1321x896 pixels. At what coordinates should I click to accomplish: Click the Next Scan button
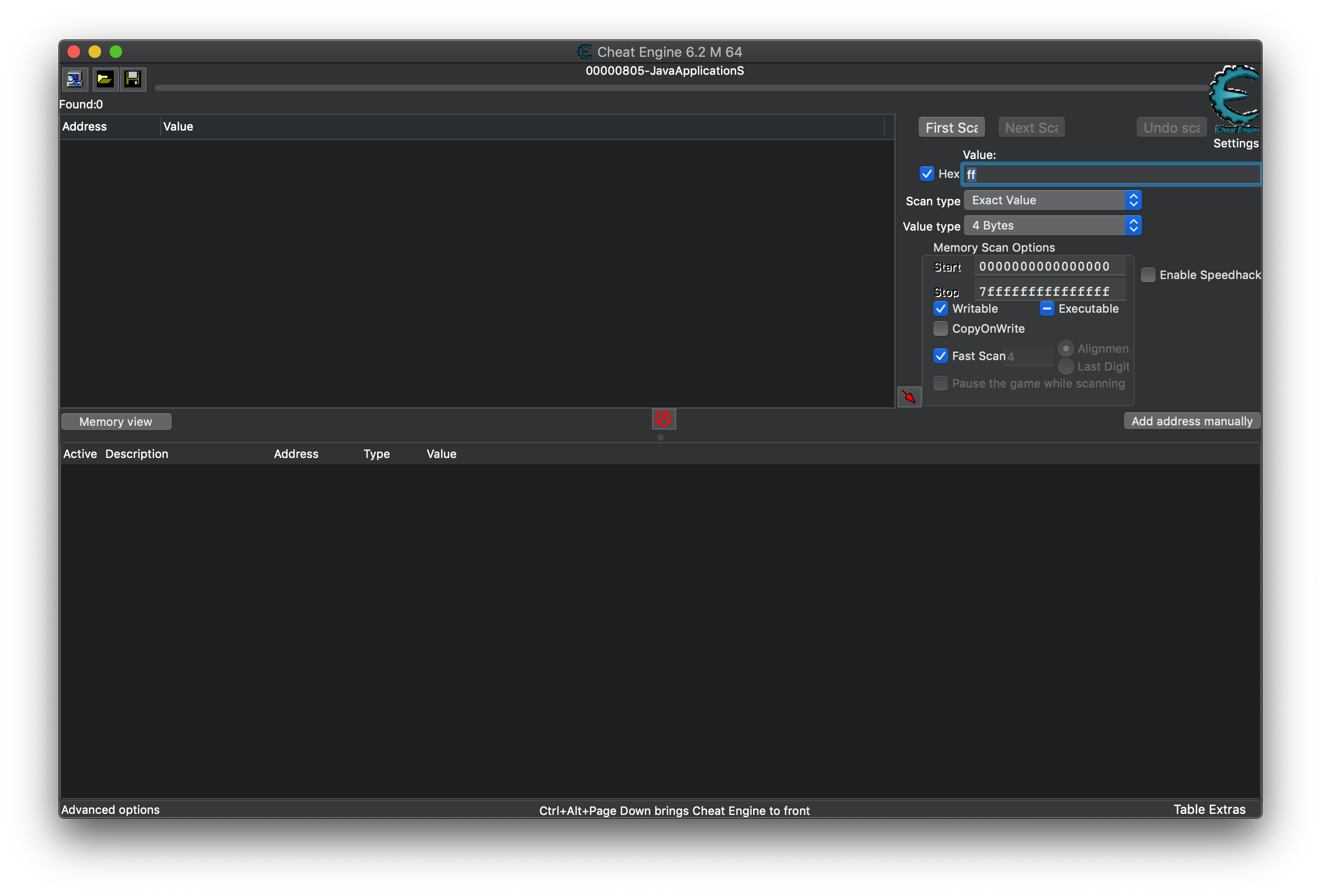(1031, 128)
